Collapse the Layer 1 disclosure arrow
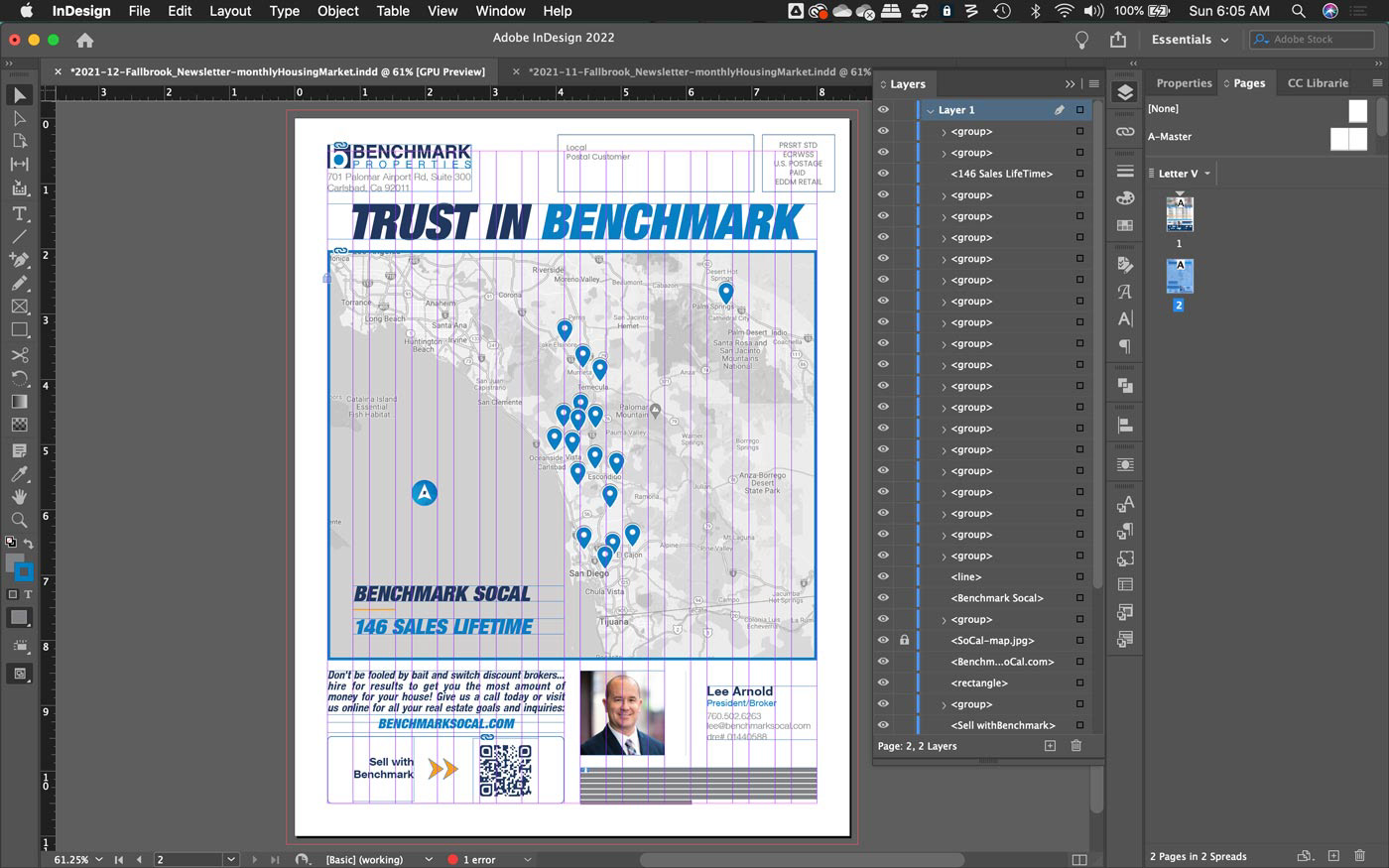This screenshot has width=1389, height=868. point(930,110)
